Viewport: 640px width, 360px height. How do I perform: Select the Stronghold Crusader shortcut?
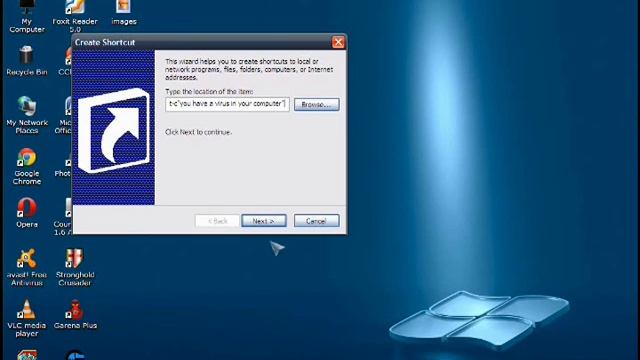(75, 267)
